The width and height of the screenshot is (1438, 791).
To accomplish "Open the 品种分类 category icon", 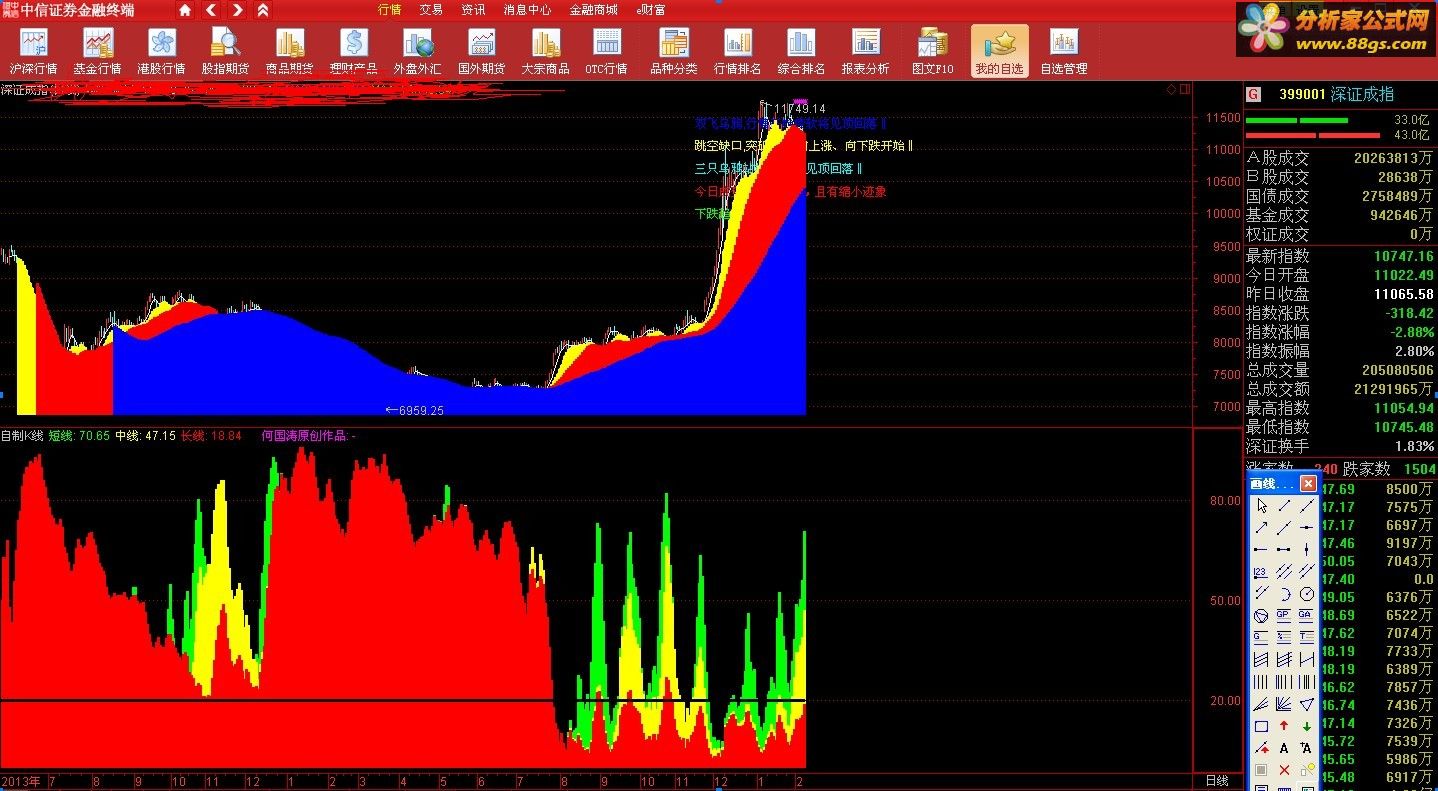I will tap(674, 51).
